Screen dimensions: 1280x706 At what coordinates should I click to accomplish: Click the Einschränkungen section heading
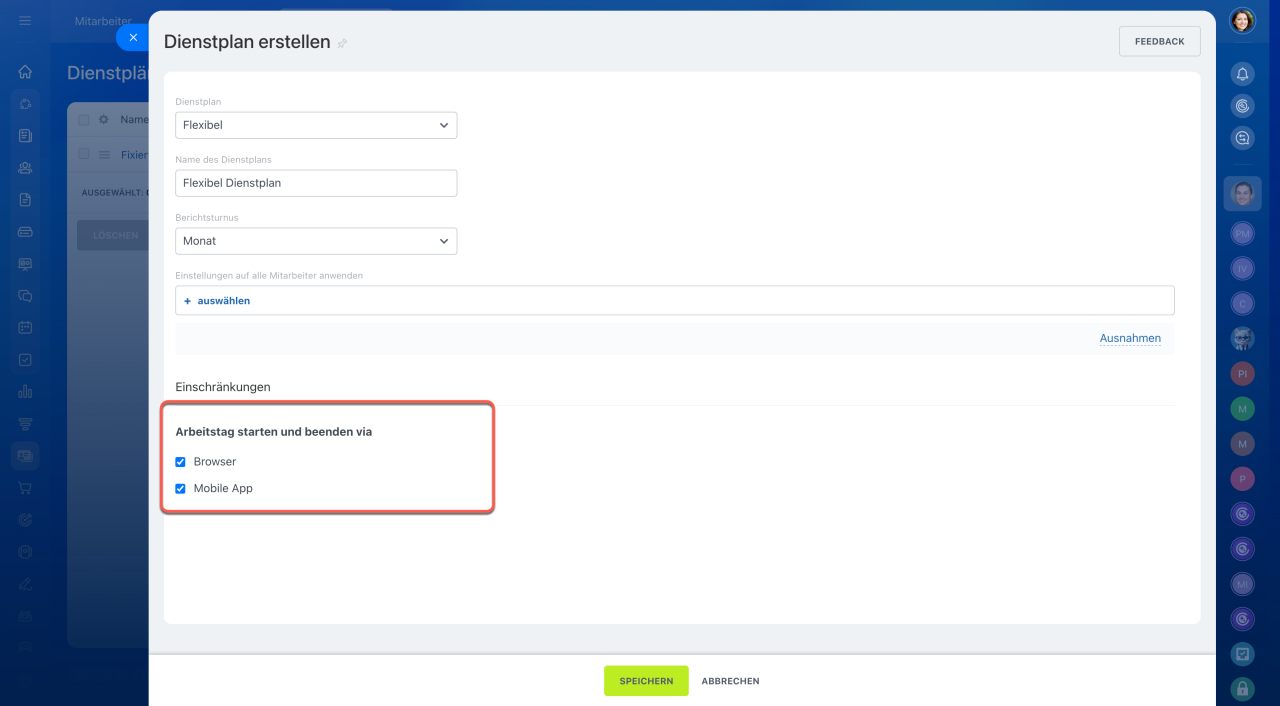223,386
